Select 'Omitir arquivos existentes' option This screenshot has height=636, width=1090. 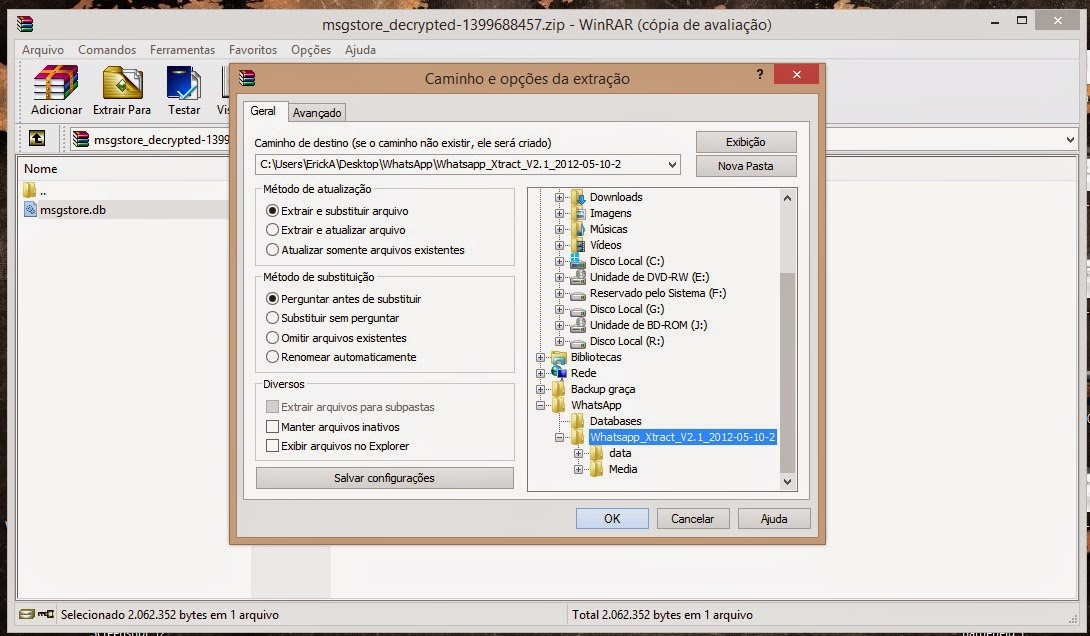[272, 338]
